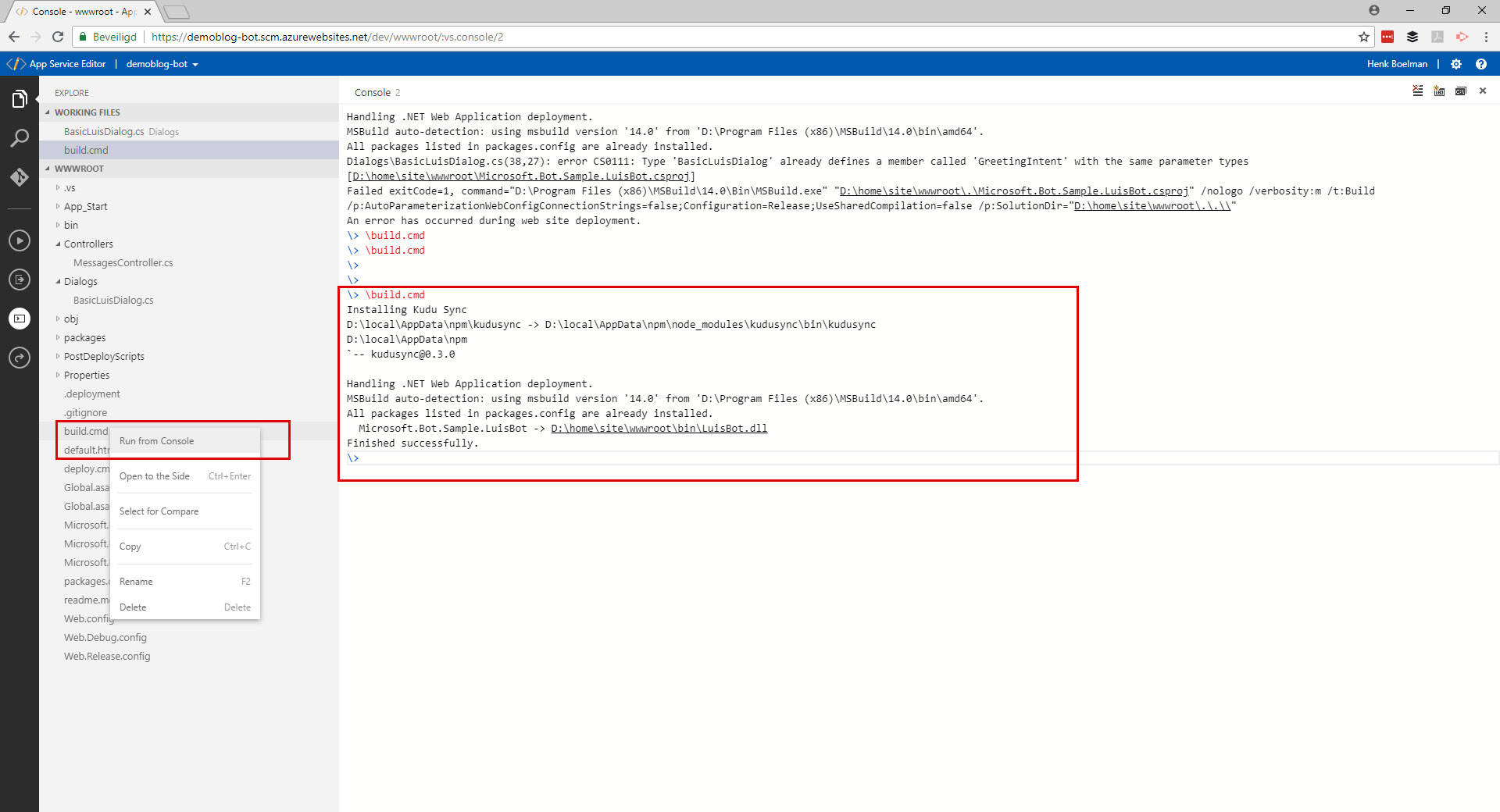Expand the PostDeployScripts folder
1500x812 pixels.
click(58, 356)
